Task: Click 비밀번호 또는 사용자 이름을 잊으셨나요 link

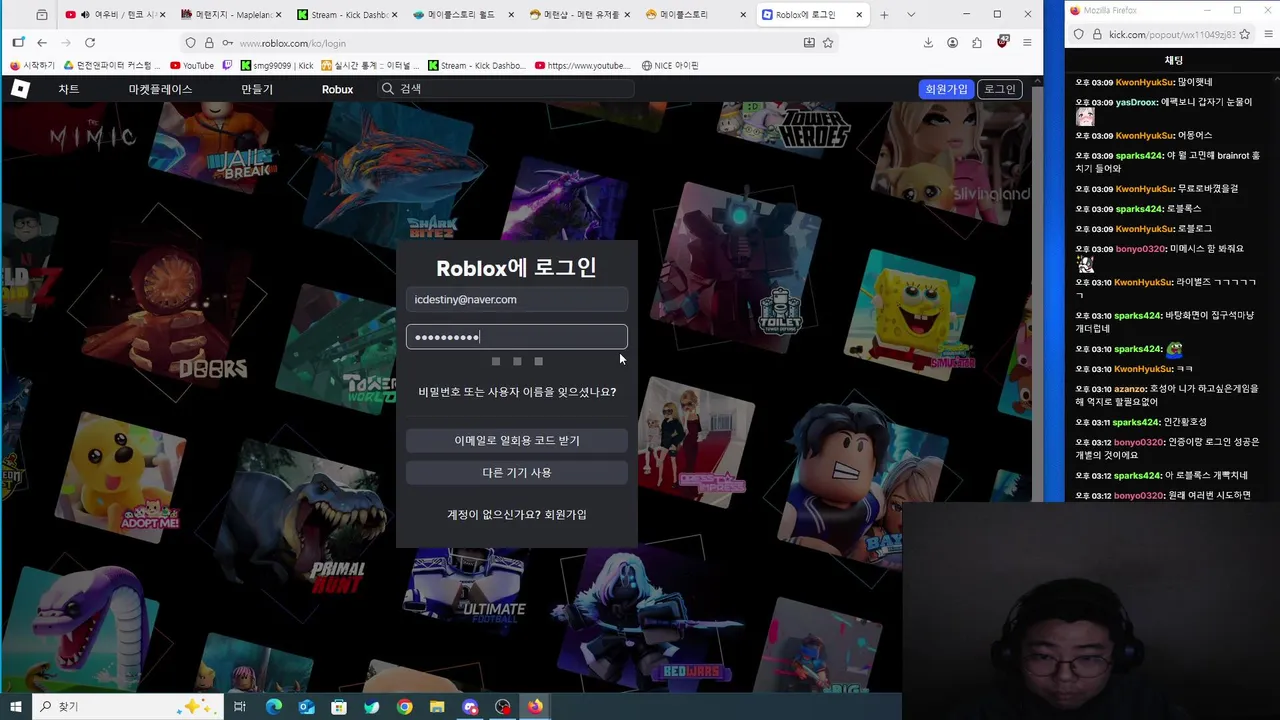Action: pyautogui.click(x=517, y=392)
